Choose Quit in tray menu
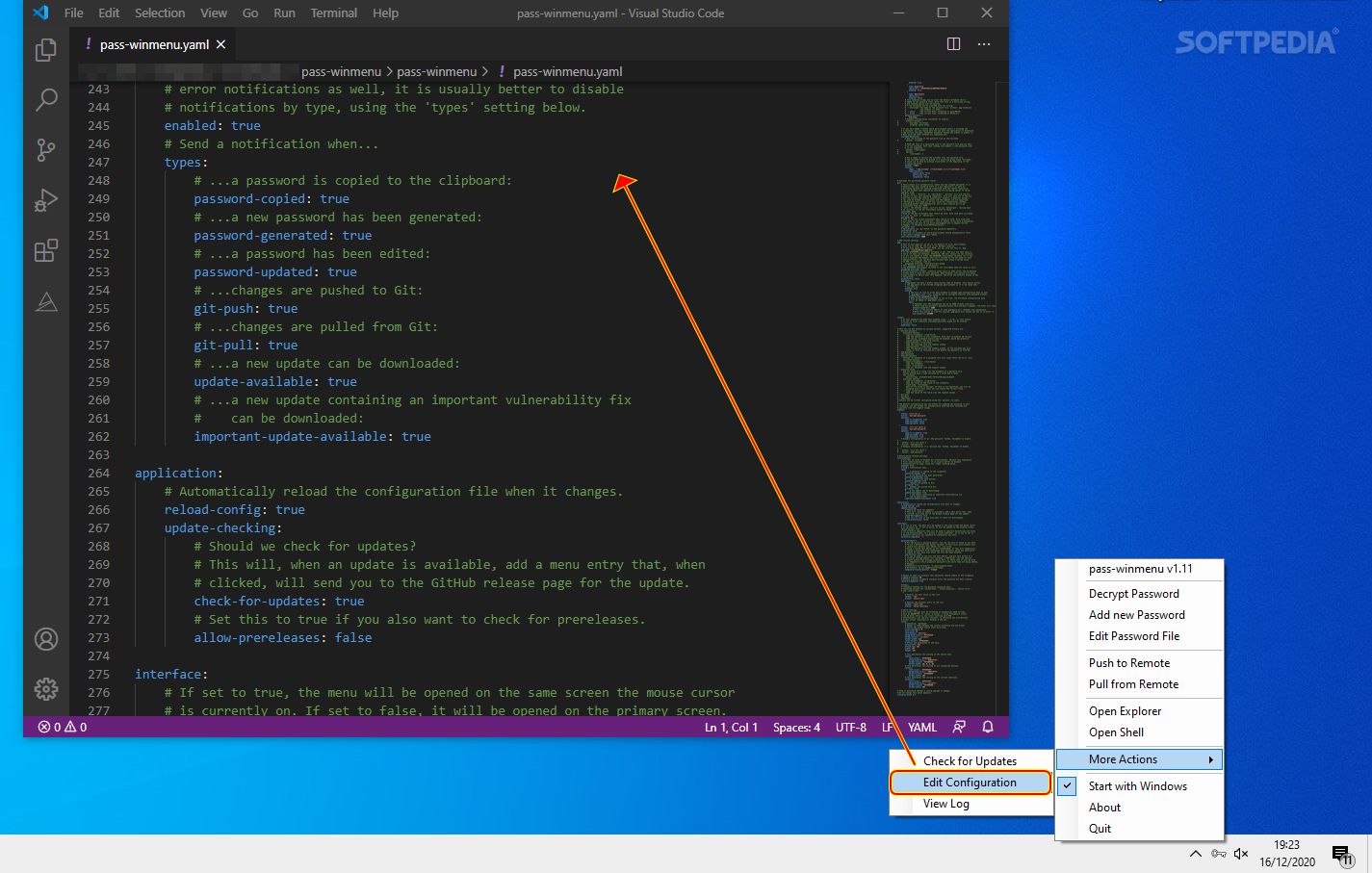This screenshot has height=873, width=1372. [1140, 829]
